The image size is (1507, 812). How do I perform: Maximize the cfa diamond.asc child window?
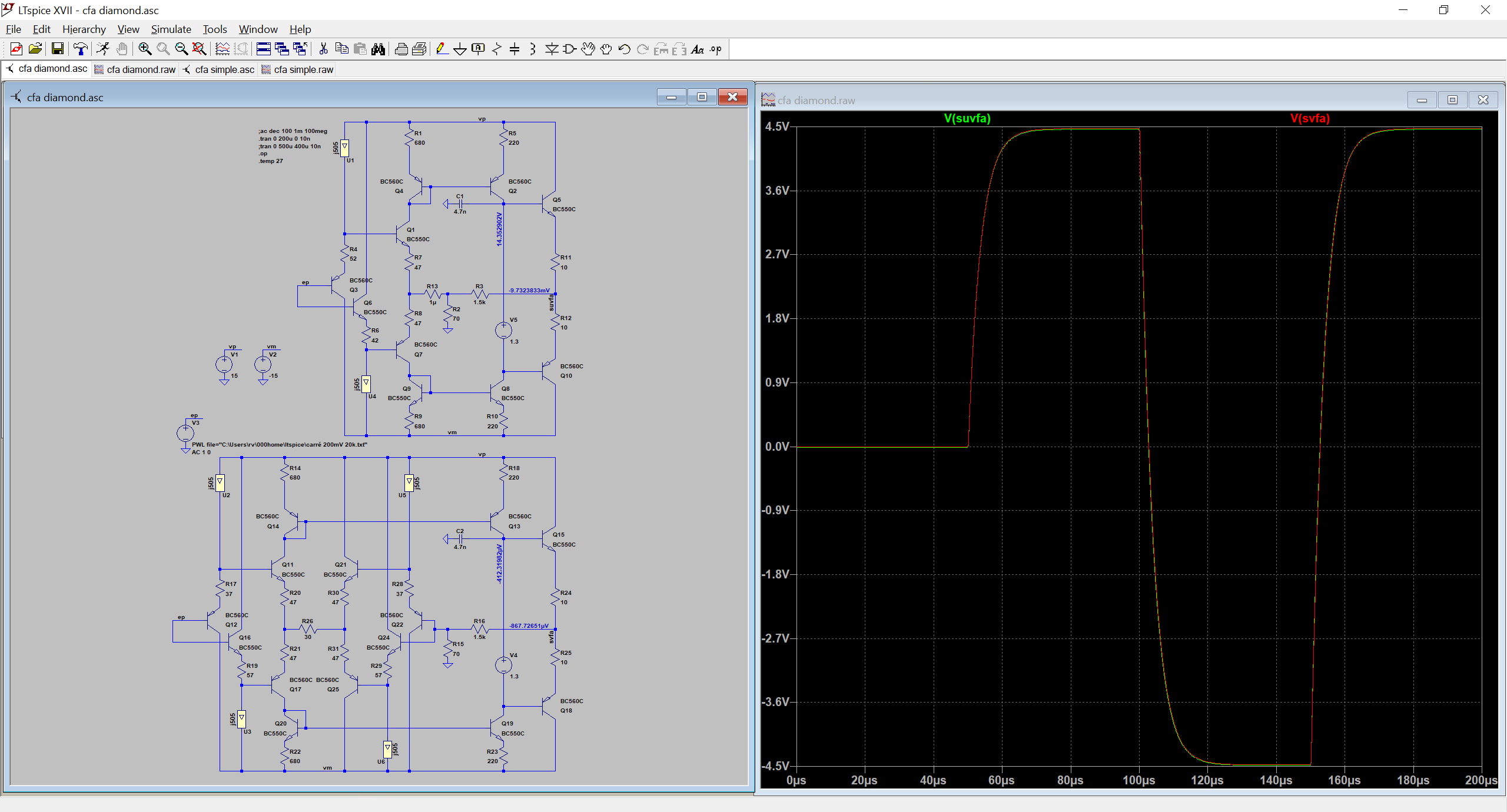(x=702, y=97)
